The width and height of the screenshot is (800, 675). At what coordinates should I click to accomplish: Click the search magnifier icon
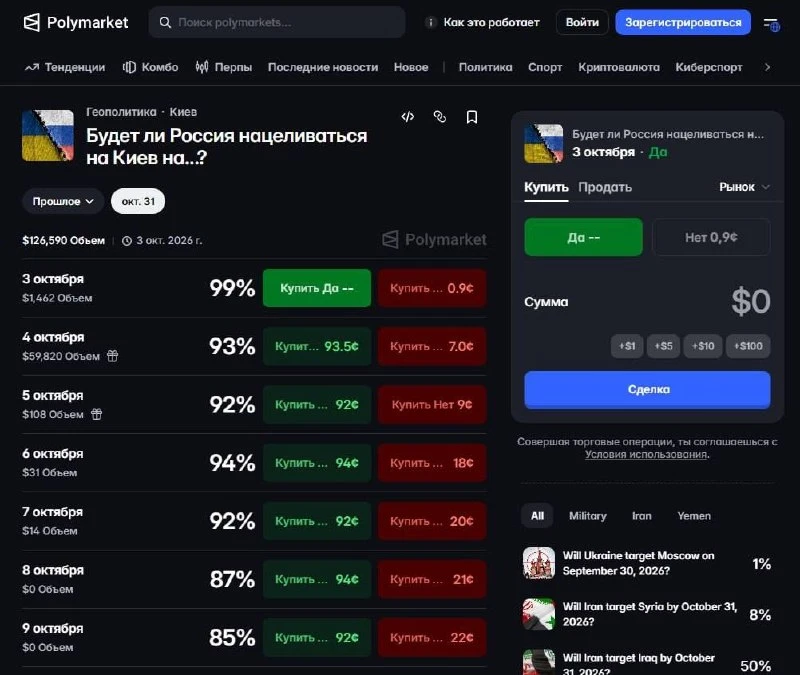pyautogui.click(x=165, y=22)
